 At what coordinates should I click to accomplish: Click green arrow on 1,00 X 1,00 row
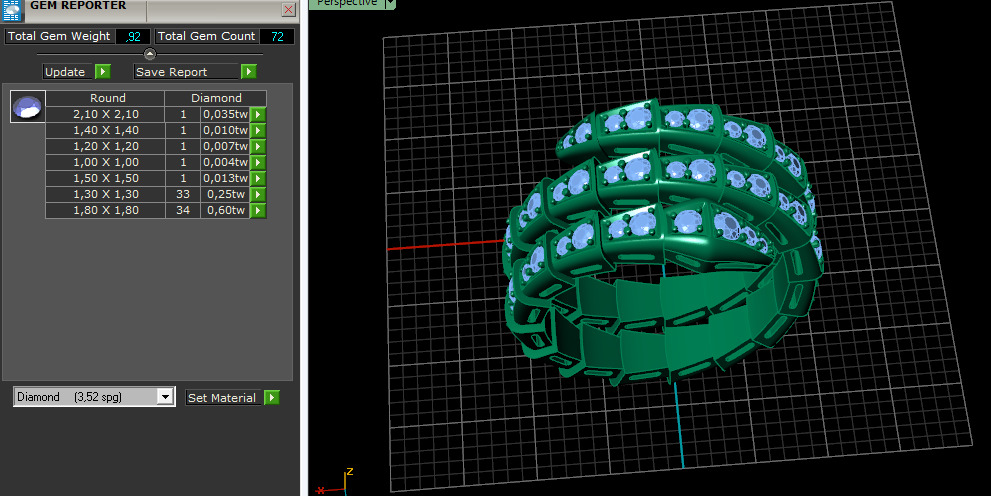tap(258, 162)
